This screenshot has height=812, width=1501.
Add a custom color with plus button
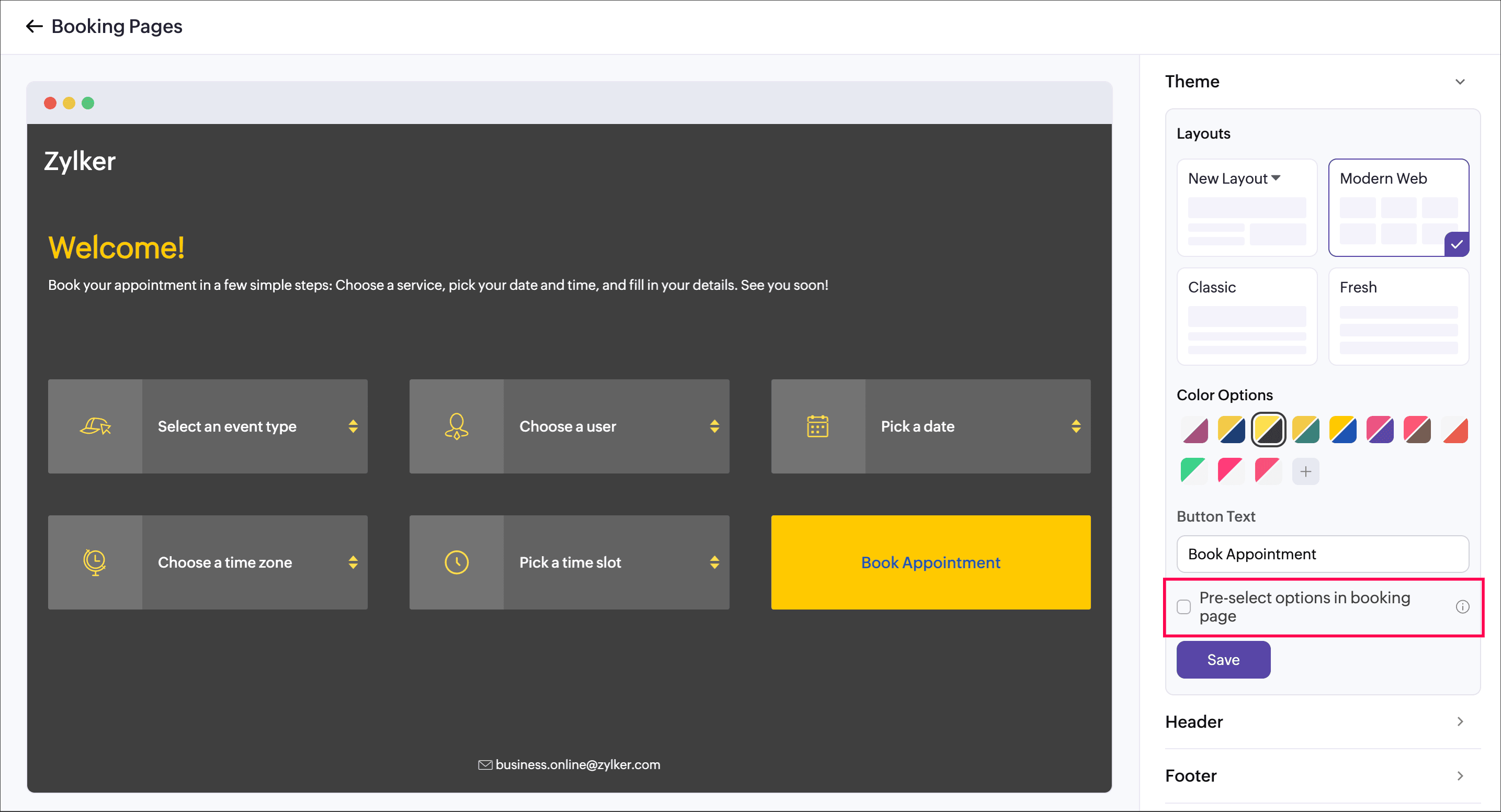click(1305, 471)
